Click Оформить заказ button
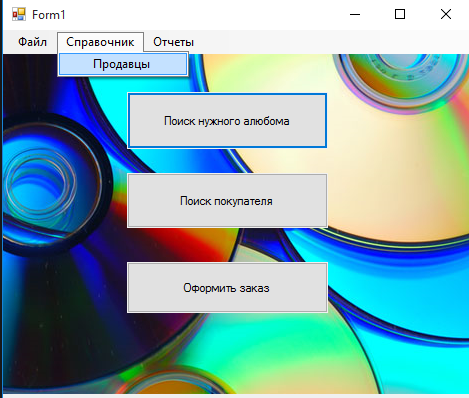 227,287
